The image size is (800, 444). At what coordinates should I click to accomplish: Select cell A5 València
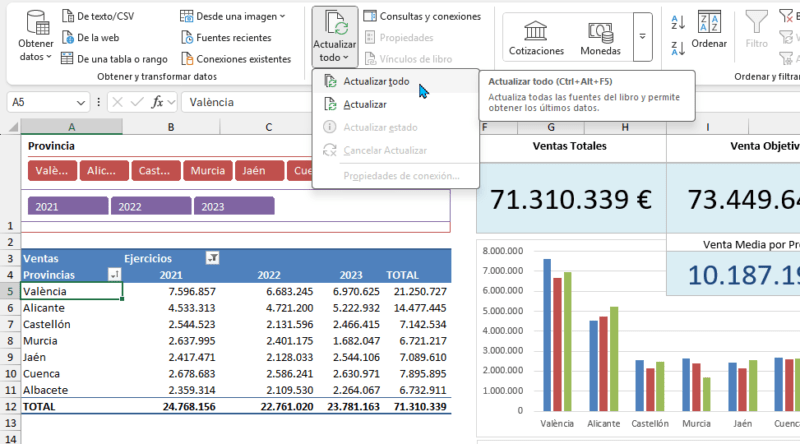71,291
